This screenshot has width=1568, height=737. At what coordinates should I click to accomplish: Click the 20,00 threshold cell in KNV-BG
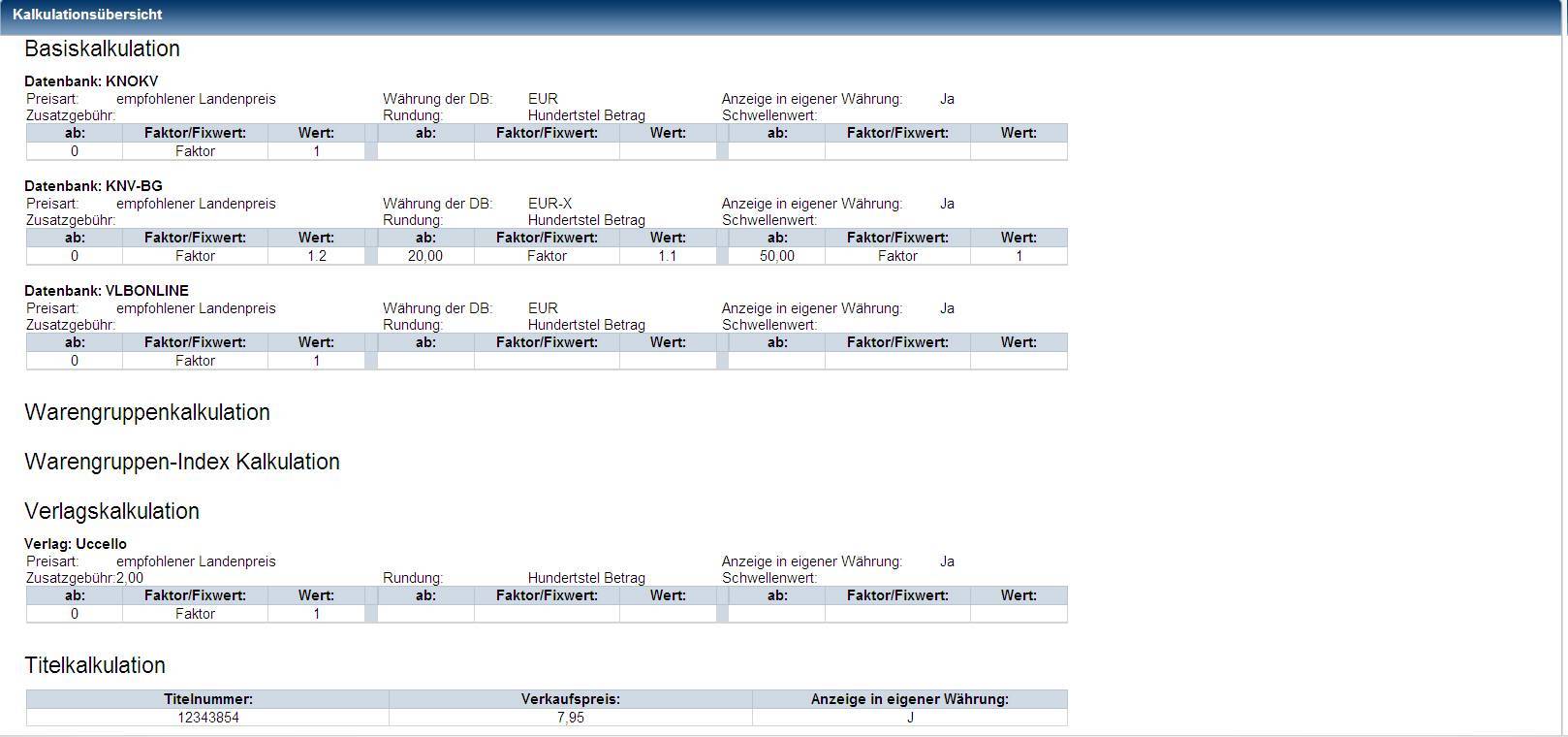425,256
